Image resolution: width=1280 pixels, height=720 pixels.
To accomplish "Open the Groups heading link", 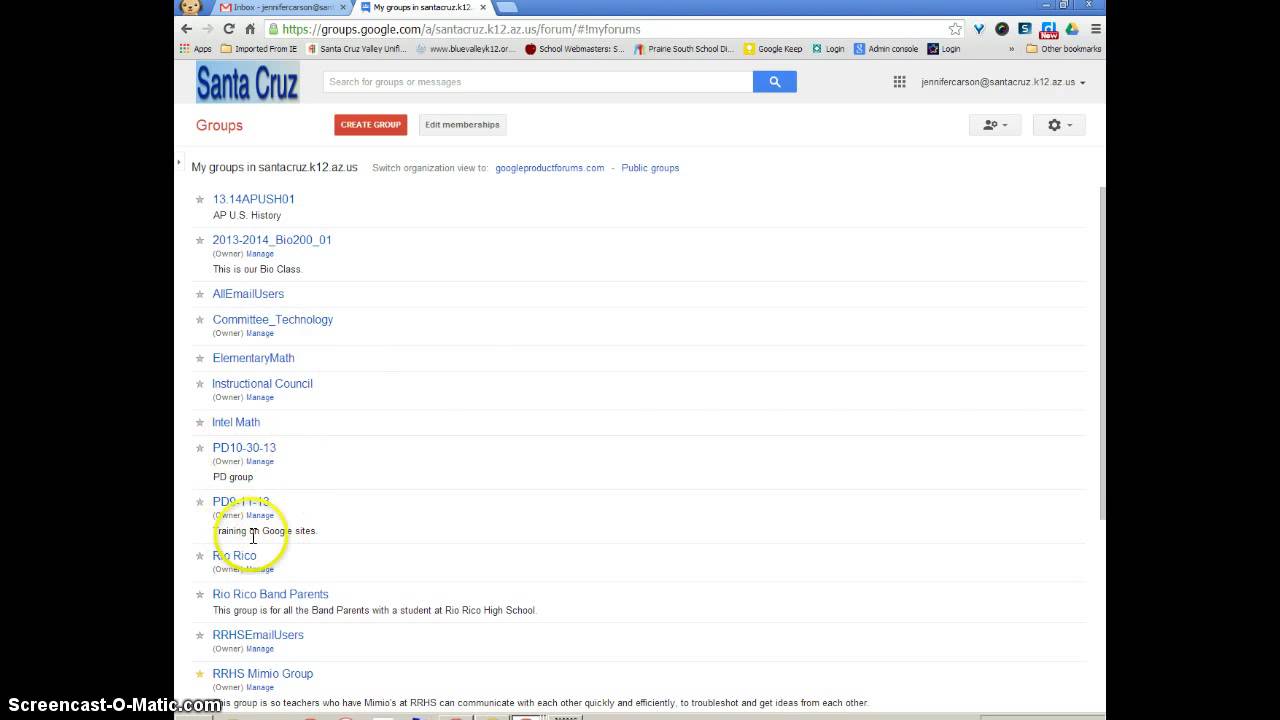I will [219, 125].
